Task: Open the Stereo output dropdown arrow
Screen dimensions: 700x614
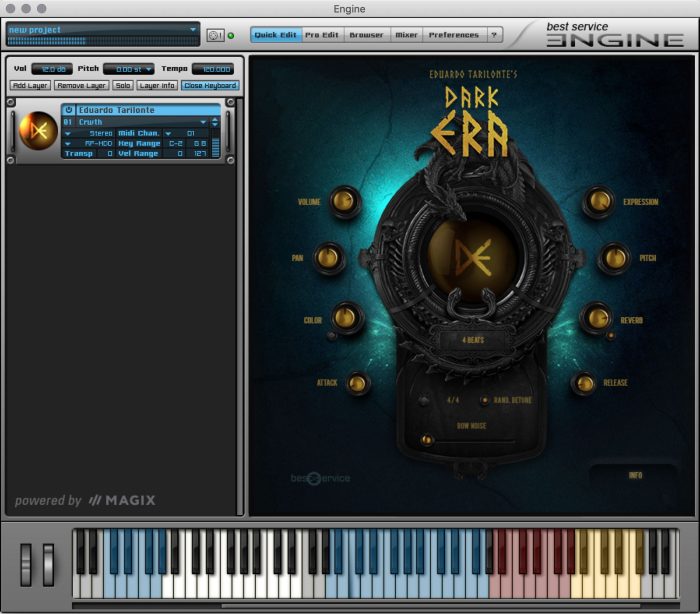Action: 68,133
